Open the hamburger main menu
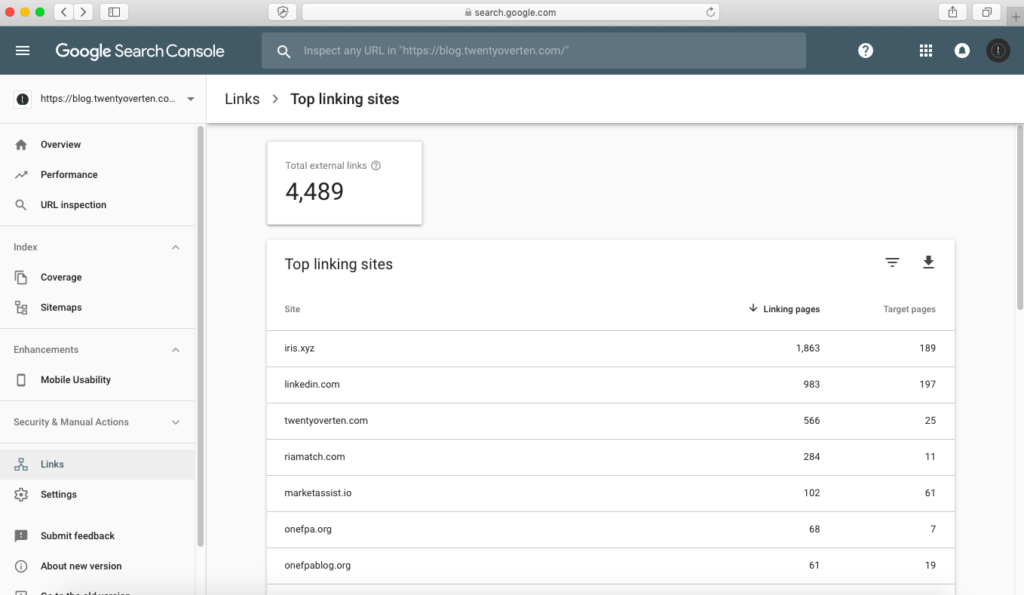Viewport: 1024px width, 595px height. (23, 51)
